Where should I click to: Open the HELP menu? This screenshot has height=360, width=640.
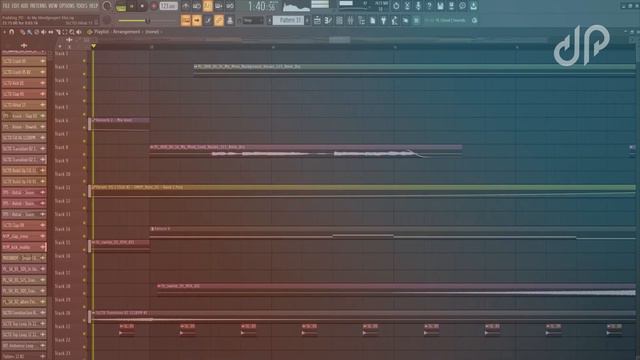point(93,6)
